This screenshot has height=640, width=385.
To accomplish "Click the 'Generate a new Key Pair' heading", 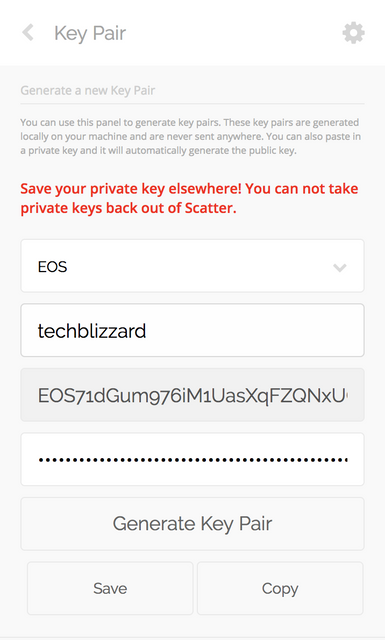I will pyautogui.click(x=88, y=90).
